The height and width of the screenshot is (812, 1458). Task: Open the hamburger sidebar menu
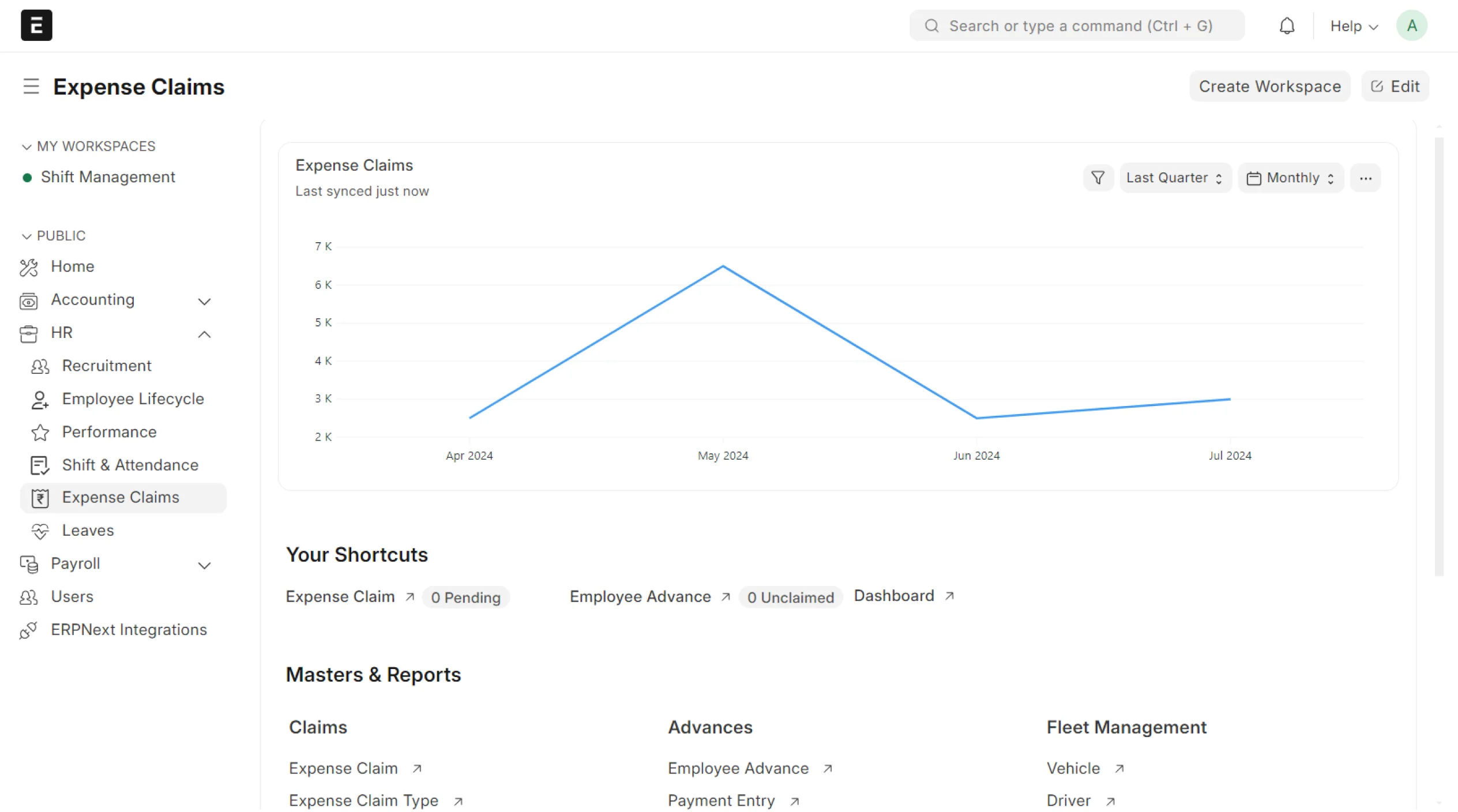point(31,87)
